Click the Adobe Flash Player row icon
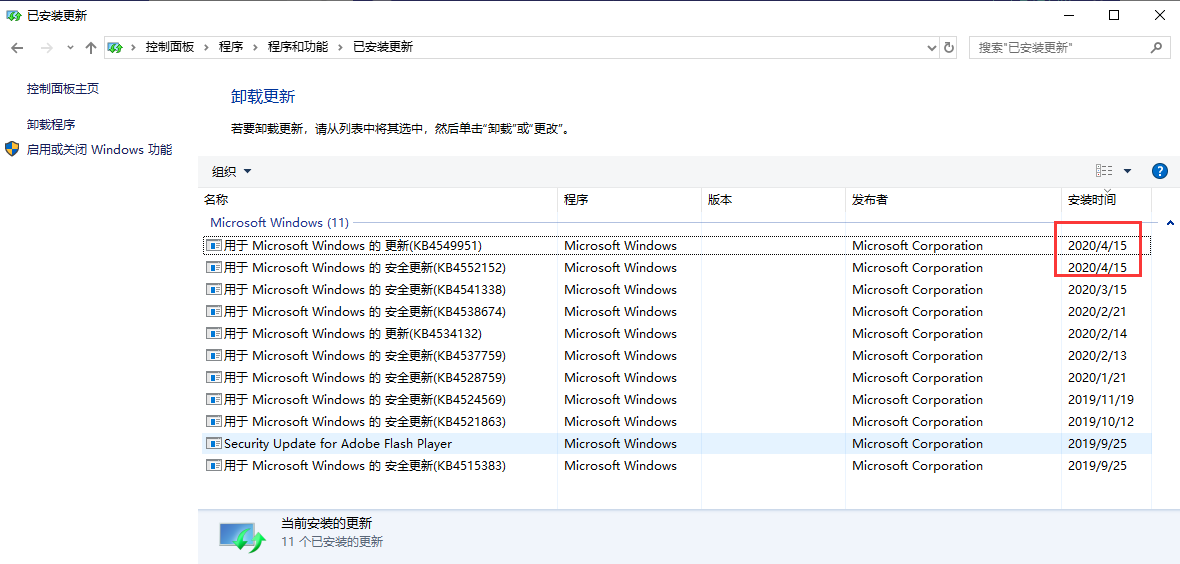 (x=214, y=444)
